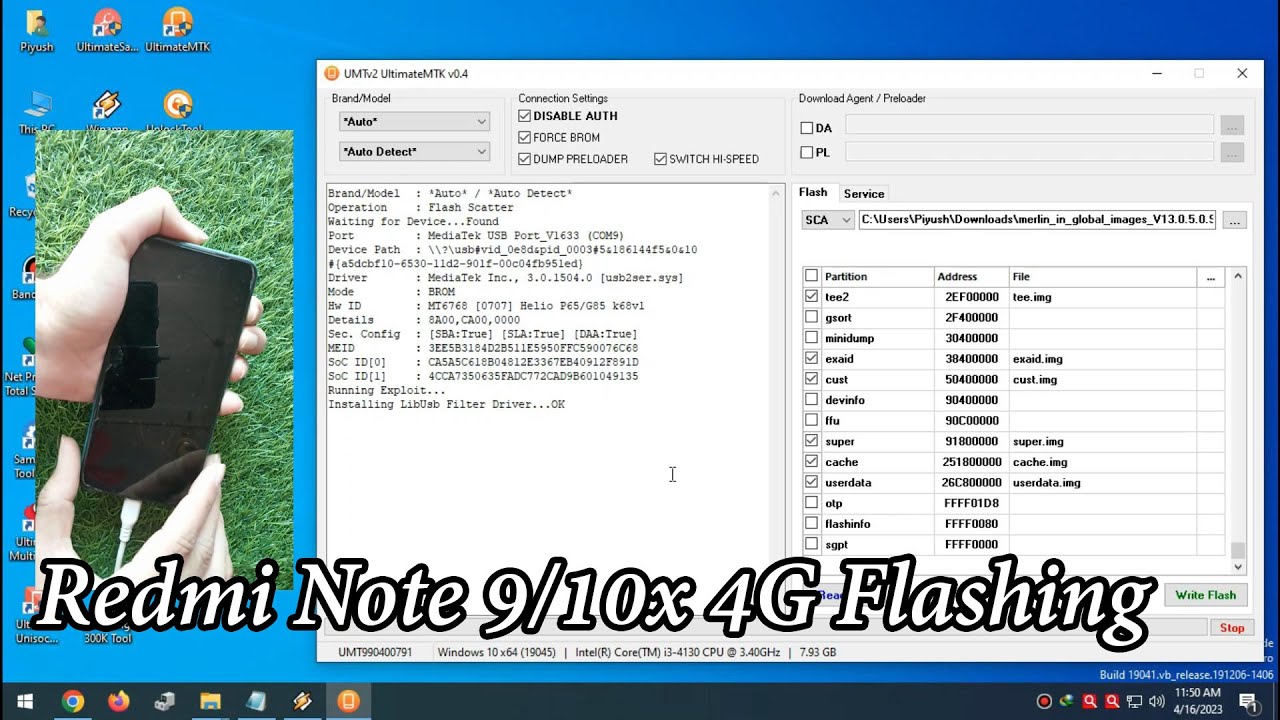Open the Winamp desktop shortcut
The height and width of the screenshot is (720, 1280).
coord(107,112)
